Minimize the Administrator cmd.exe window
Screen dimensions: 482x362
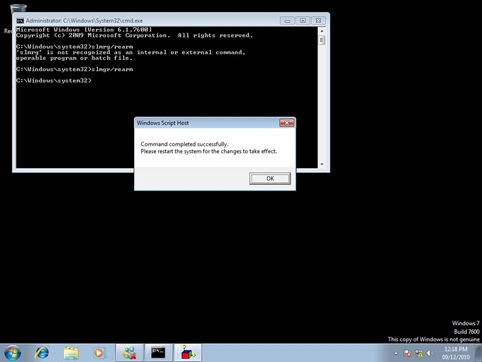click(x=287, y=21)
